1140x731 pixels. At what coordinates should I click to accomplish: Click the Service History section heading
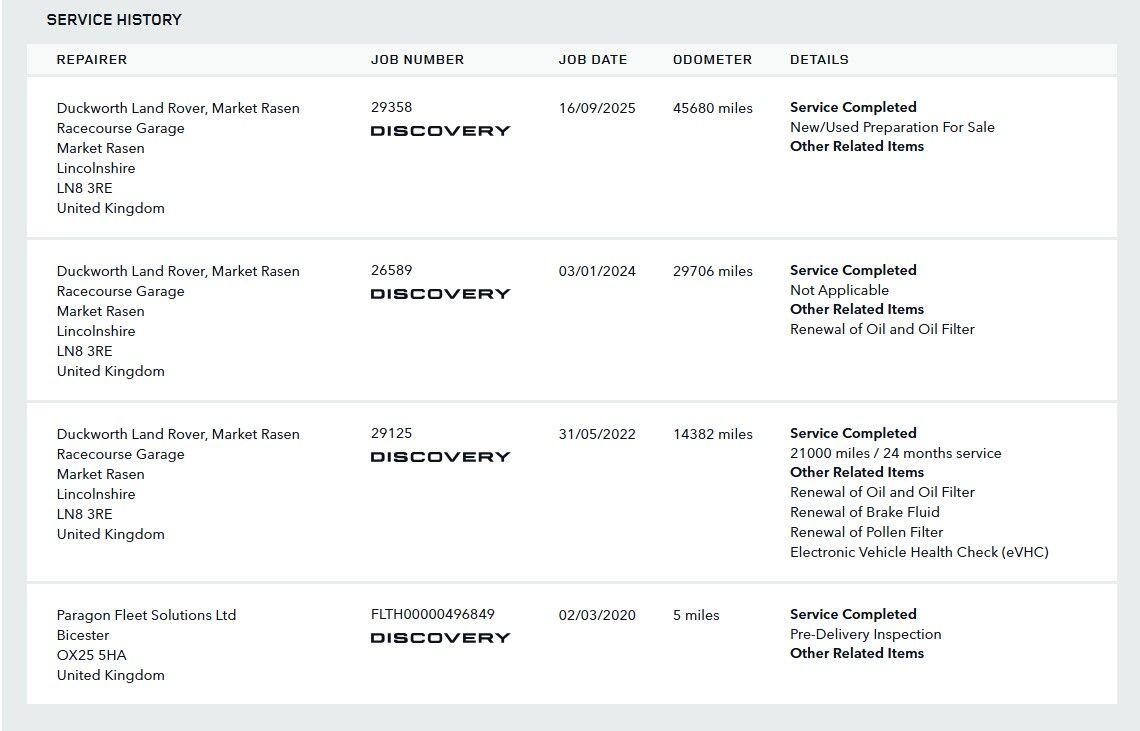coord(114,19)
